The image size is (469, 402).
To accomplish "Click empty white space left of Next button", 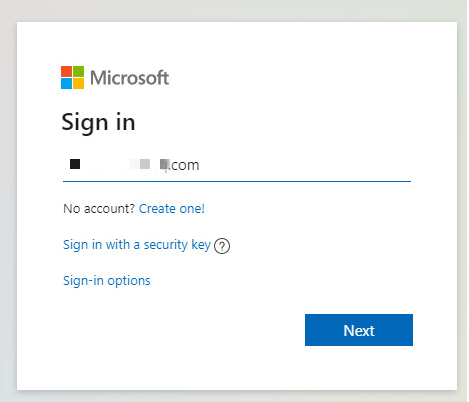I will (183, 330).
